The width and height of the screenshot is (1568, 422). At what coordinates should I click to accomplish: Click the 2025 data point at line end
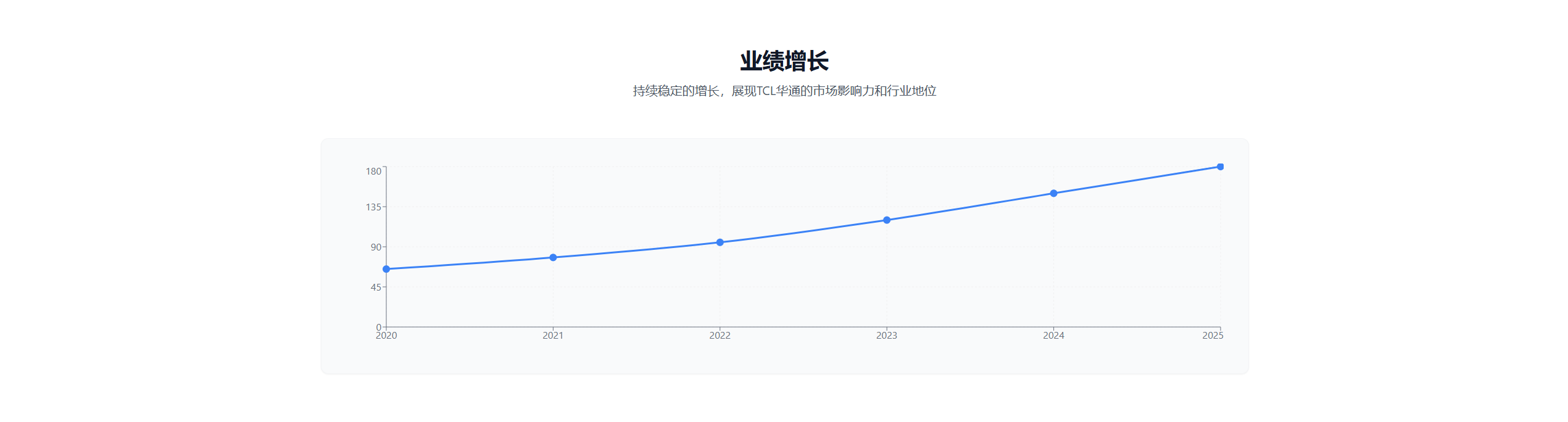1220,167
